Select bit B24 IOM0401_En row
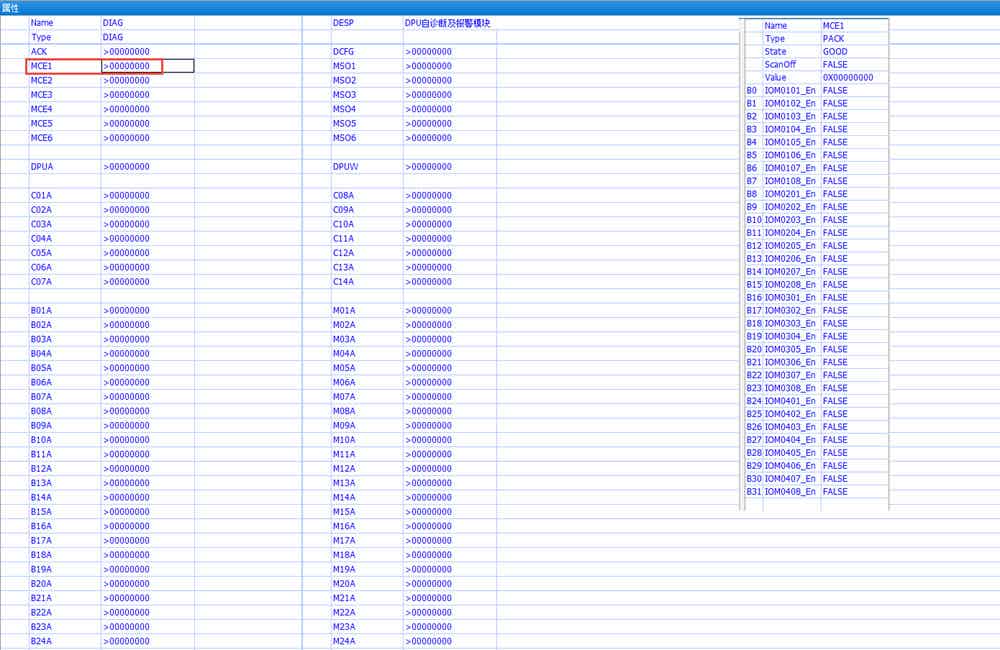 [x=816, y=401]
